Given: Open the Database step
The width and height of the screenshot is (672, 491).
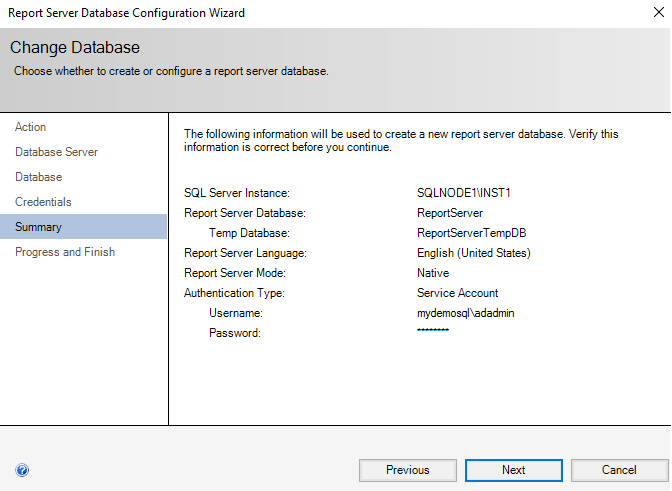Looking at the screenshot, I should [x=39, y=177].
